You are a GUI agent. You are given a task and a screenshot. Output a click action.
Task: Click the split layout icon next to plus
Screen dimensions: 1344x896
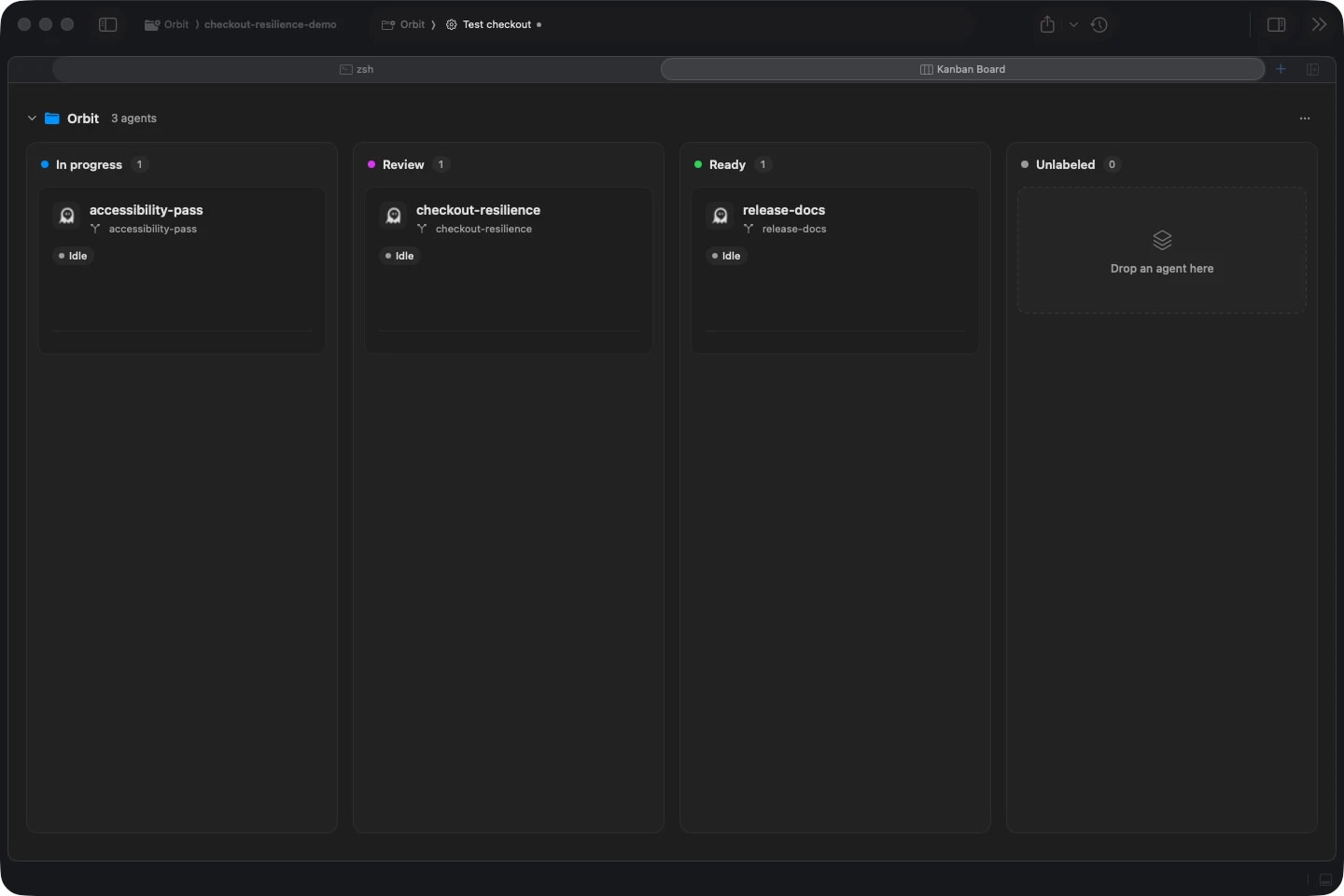click(1312, 69)
